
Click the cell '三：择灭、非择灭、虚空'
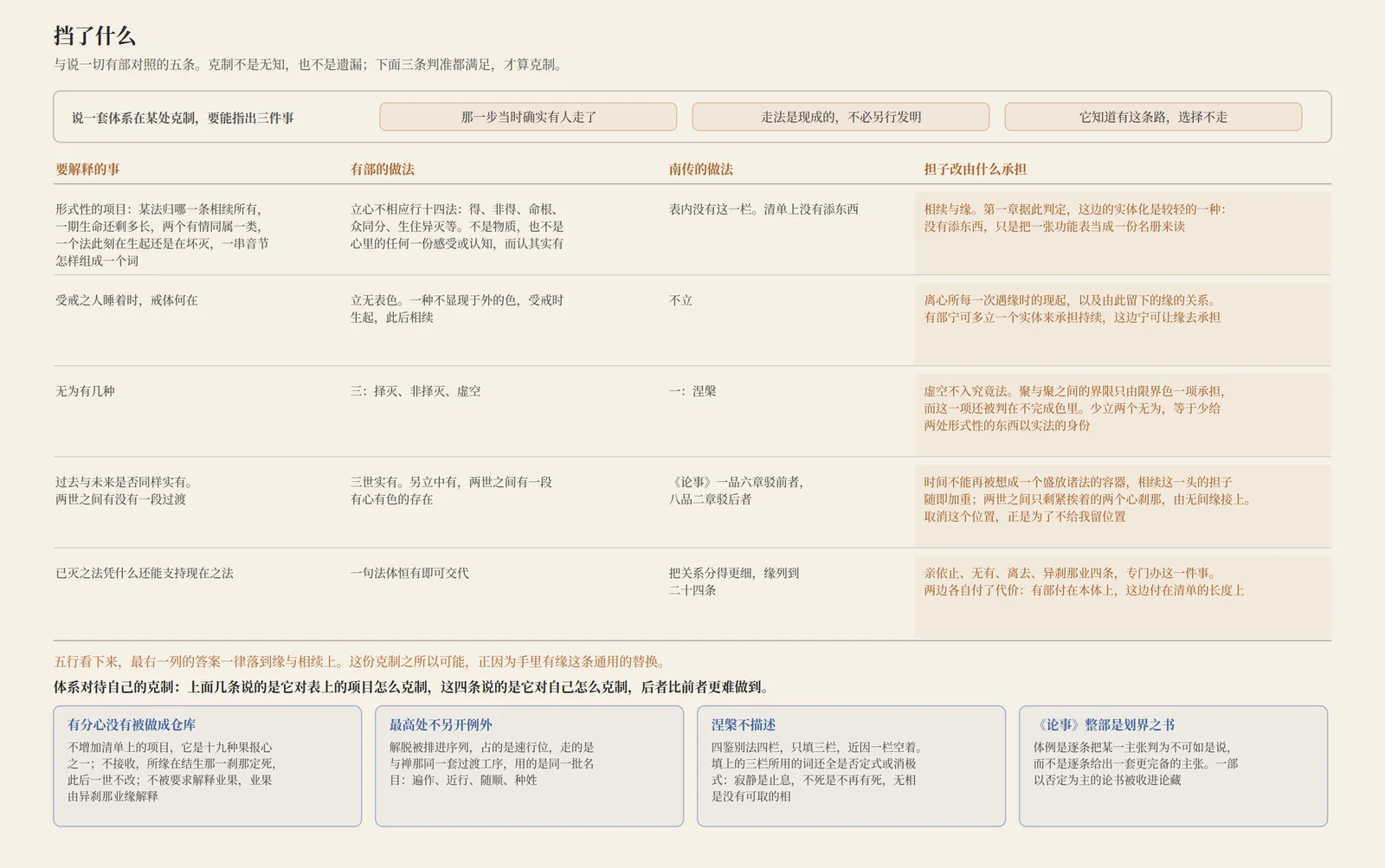415,391
